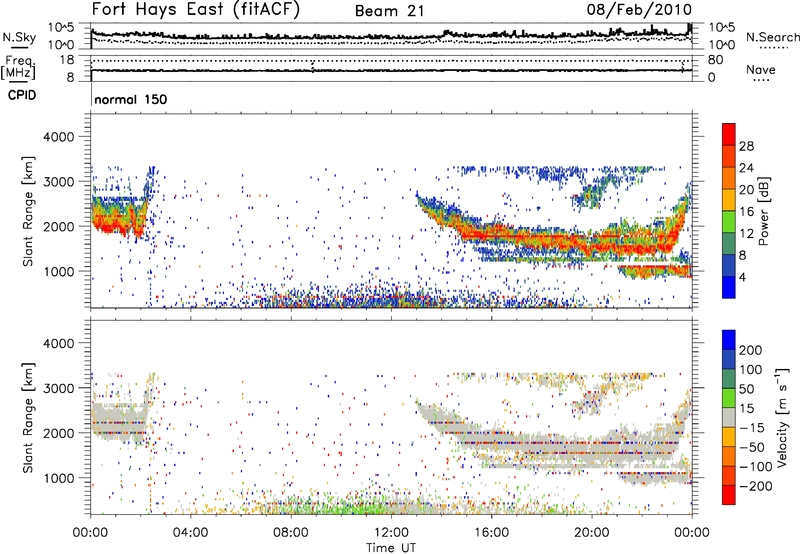Click the '200' Velocity color bar value
Image resolution: width=800 pixels, height=554 pixels.
[x=751, y=350]
